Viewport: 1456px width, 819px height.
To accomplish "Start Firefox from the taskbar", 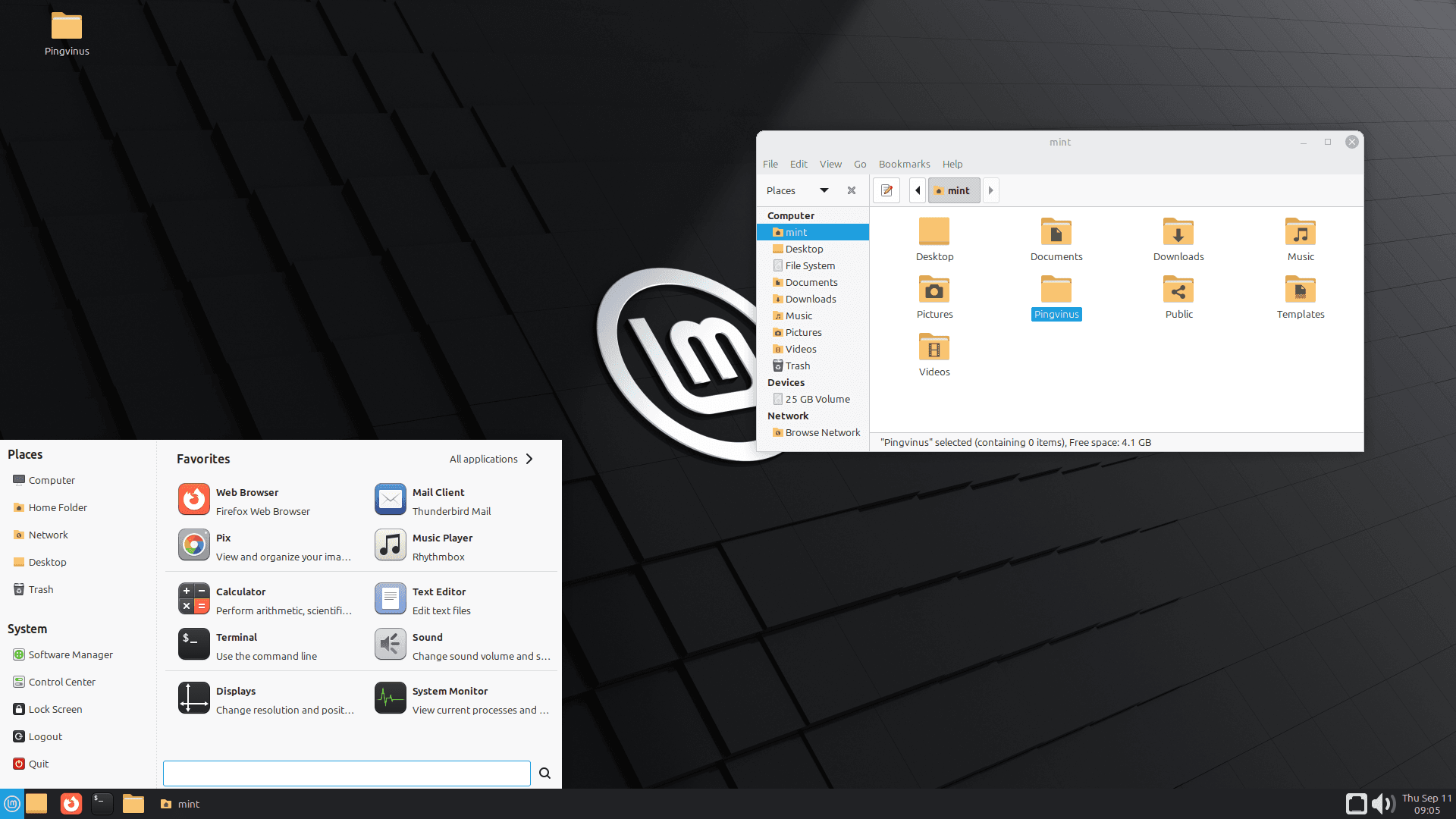I will [x=71, y=803].
